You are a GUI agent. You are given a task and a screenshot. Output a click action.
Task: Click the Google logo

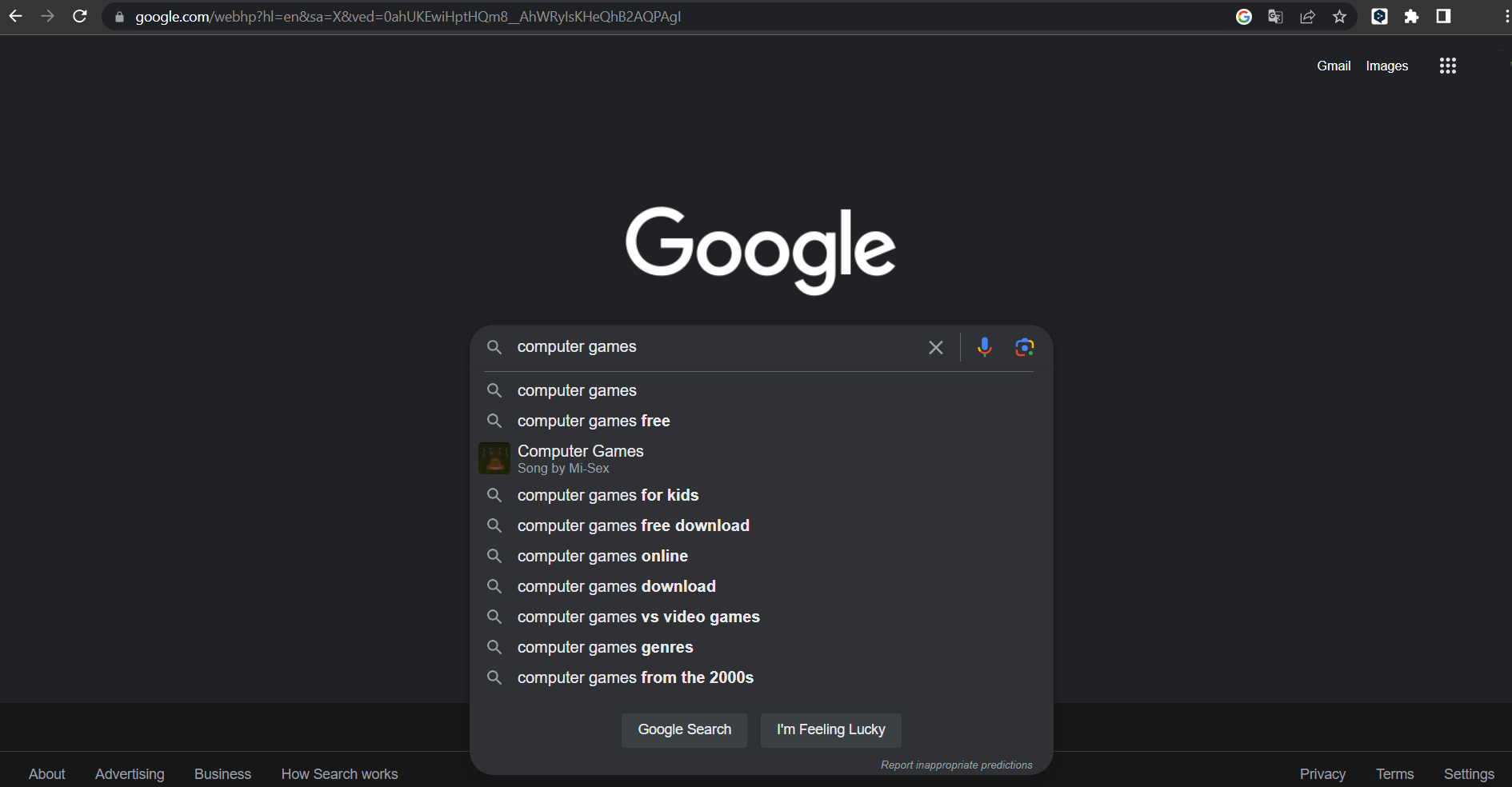(x=761, y=250)
